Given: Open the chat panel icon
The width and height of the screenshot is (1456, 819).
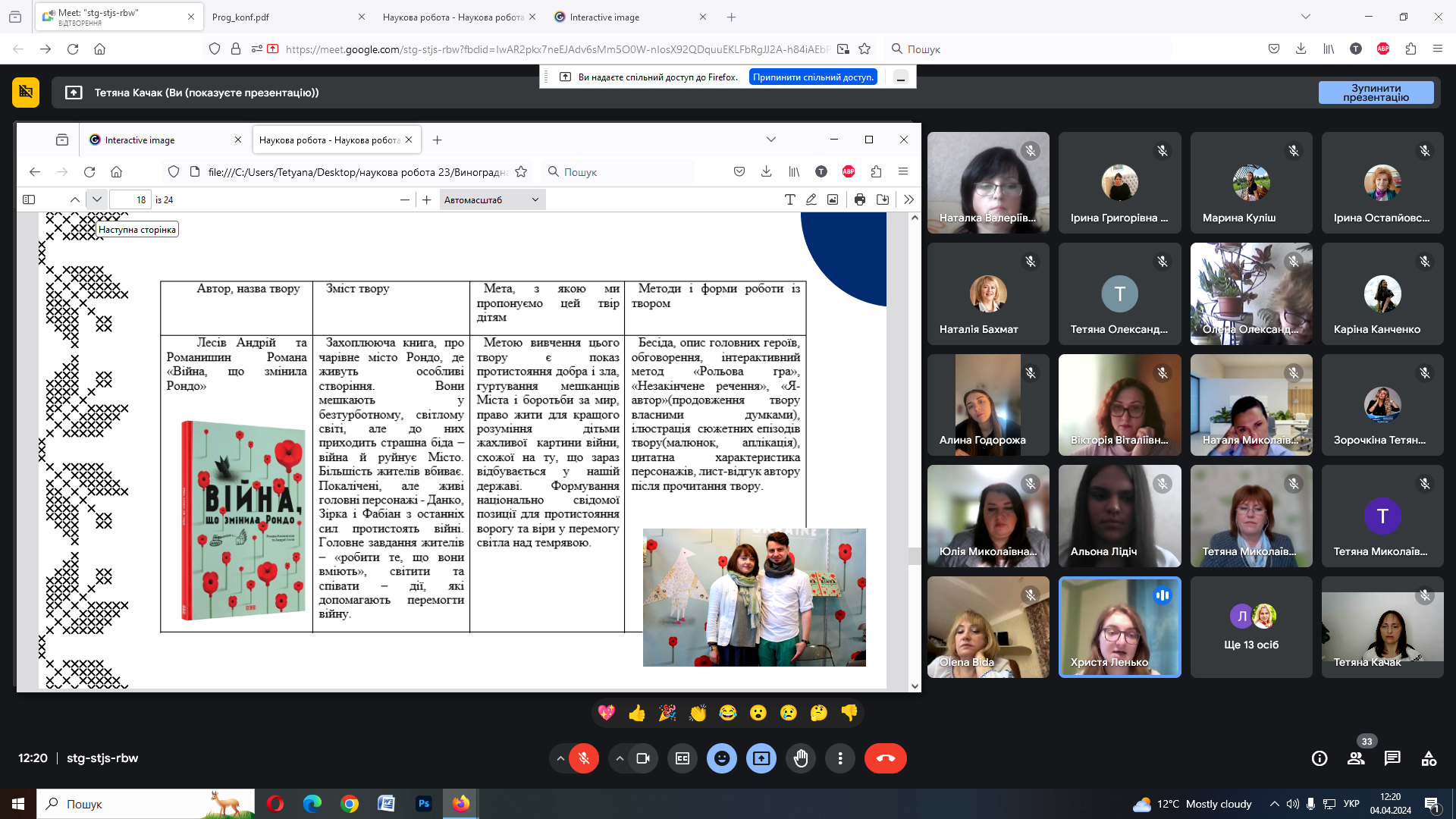Looking at the screenshot, I should pyautogui.click(x=1392, y=758).
